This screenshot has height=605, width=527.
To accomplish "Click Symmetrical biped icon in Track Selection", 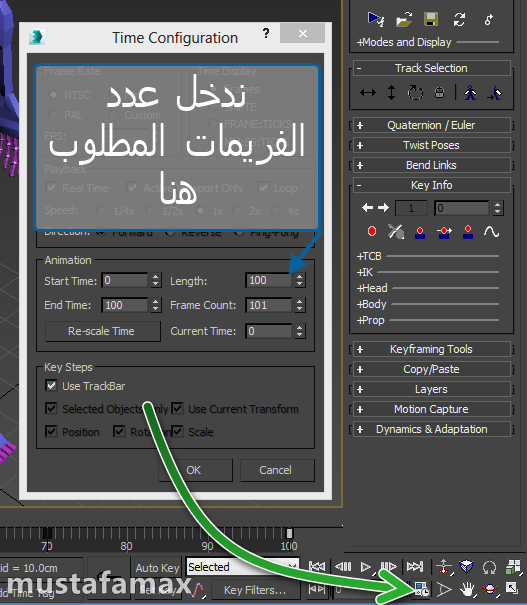I will (470, 93).
